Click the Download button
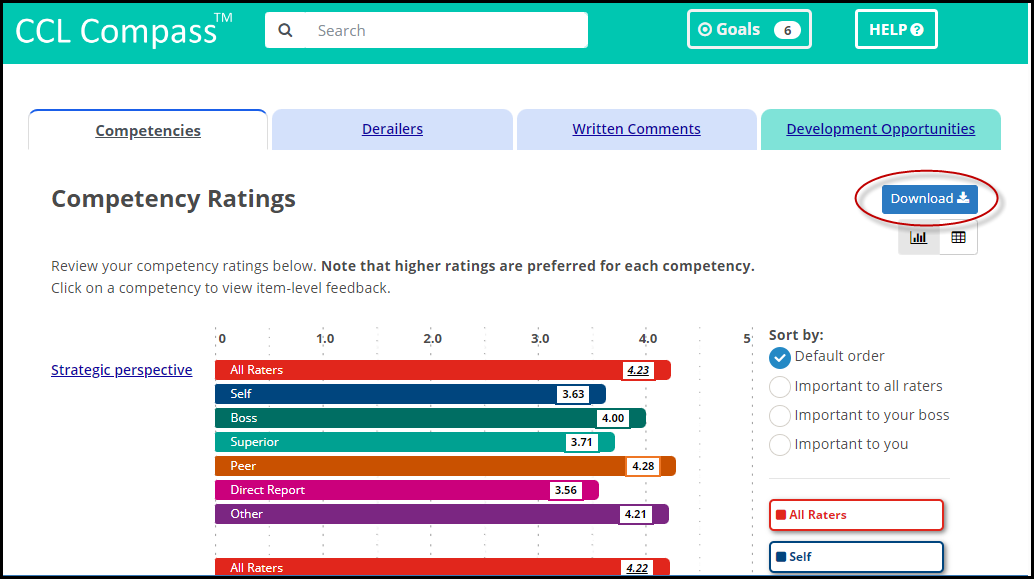The width and height of the screenshot is (1034, 579). tap(929, 199)
